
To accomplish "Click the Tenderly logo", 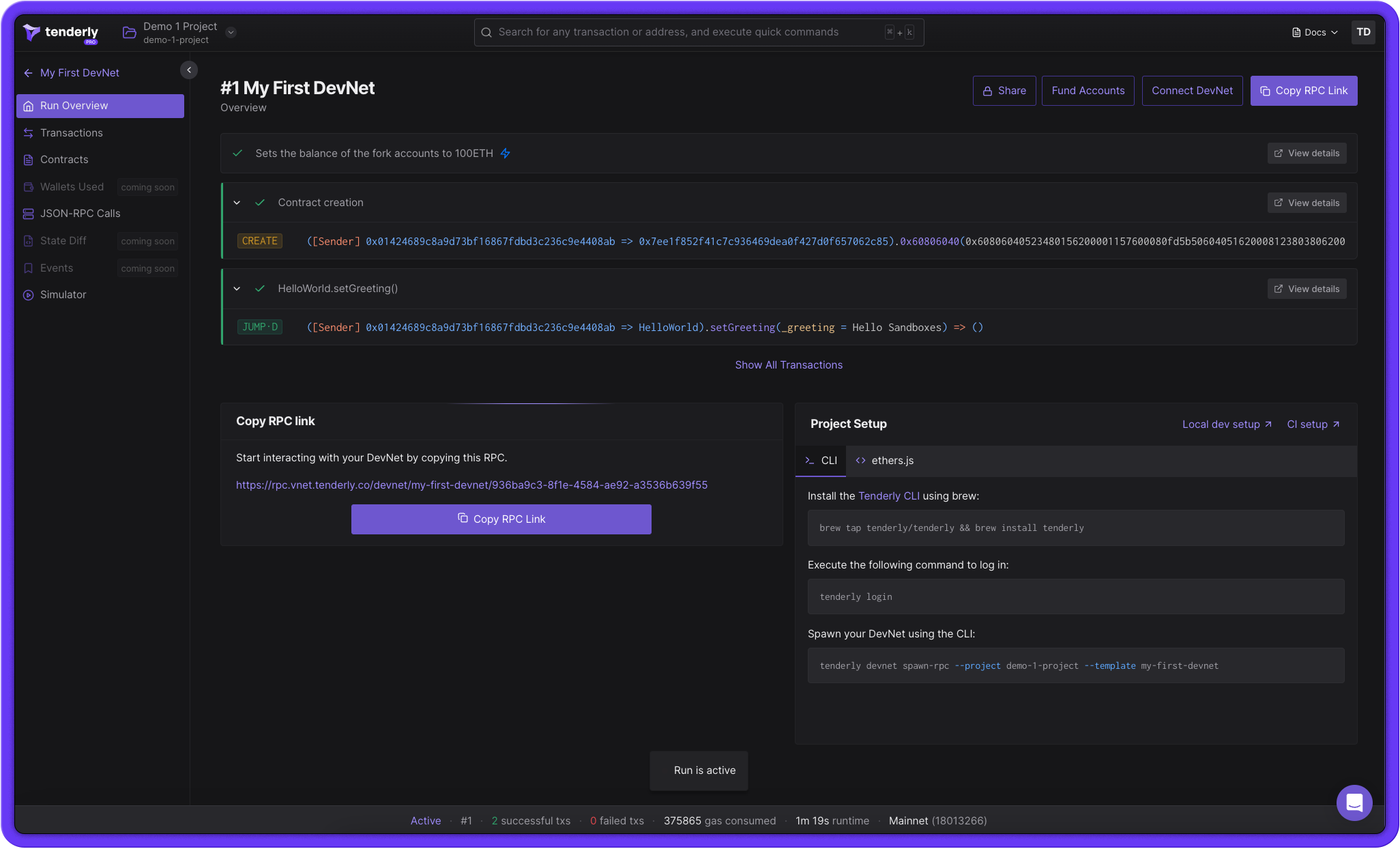I will (60, 32).
